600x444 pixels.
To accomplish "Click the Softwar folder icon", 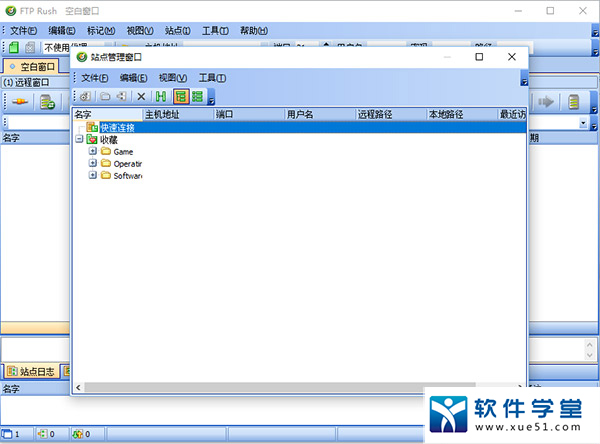I will [x=106, y=175].
